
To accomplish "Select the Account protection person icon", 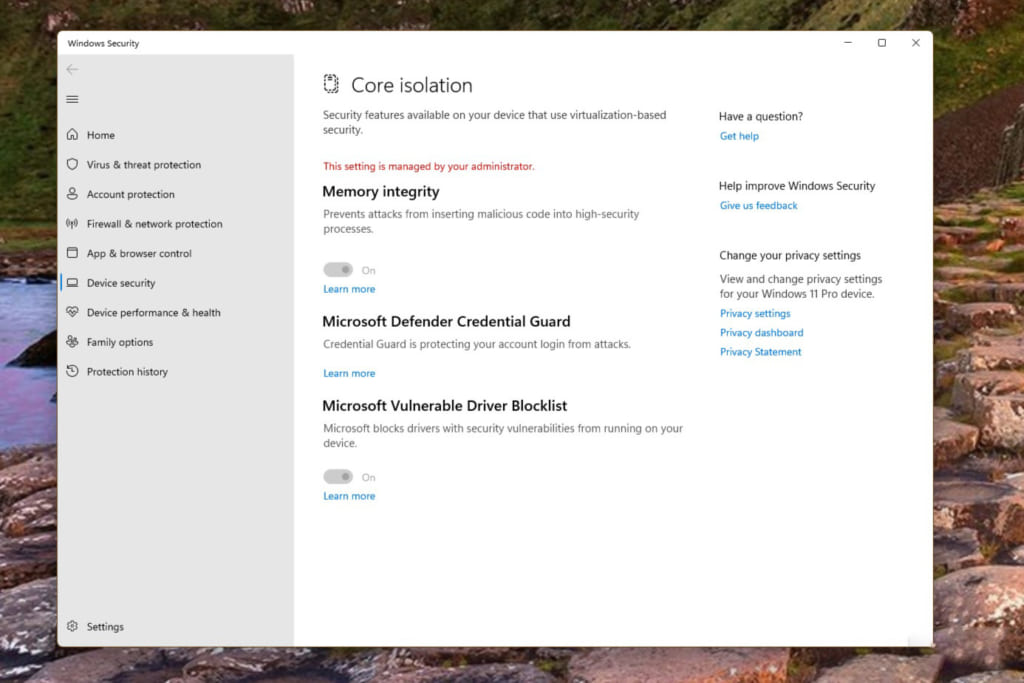I will pyautogui.click(x=72, y=194).
